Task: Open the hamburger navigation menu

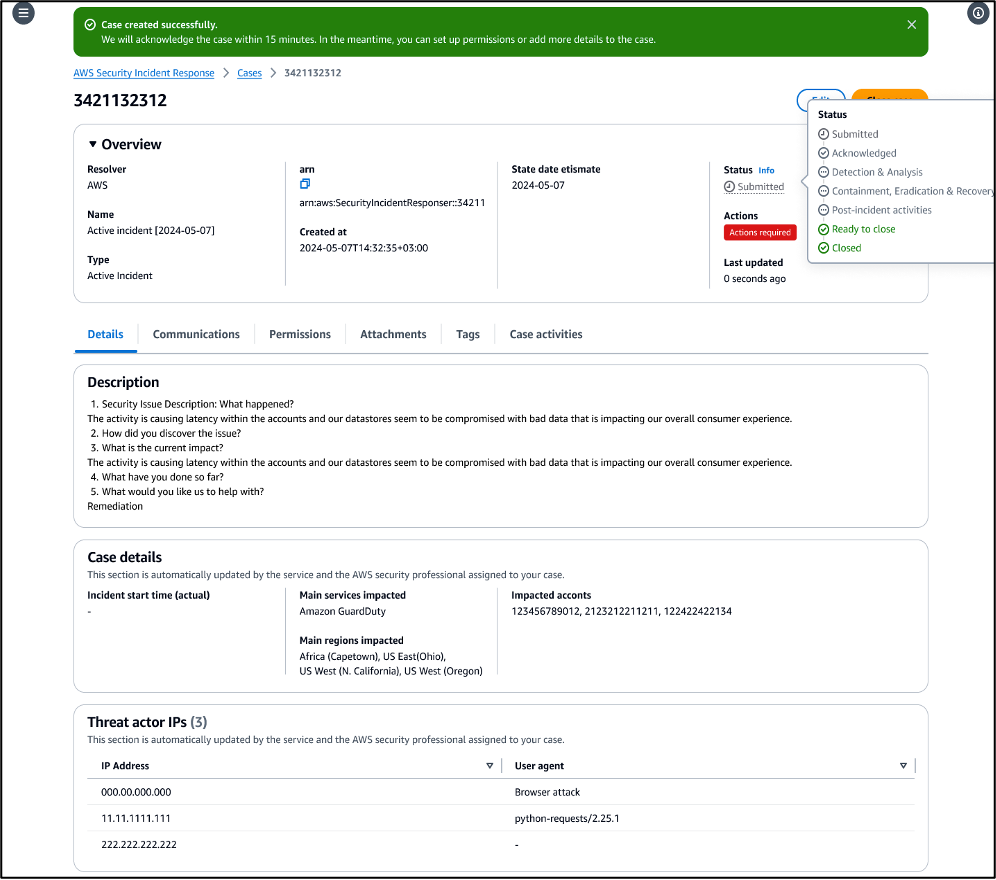Action: (24, 13)
